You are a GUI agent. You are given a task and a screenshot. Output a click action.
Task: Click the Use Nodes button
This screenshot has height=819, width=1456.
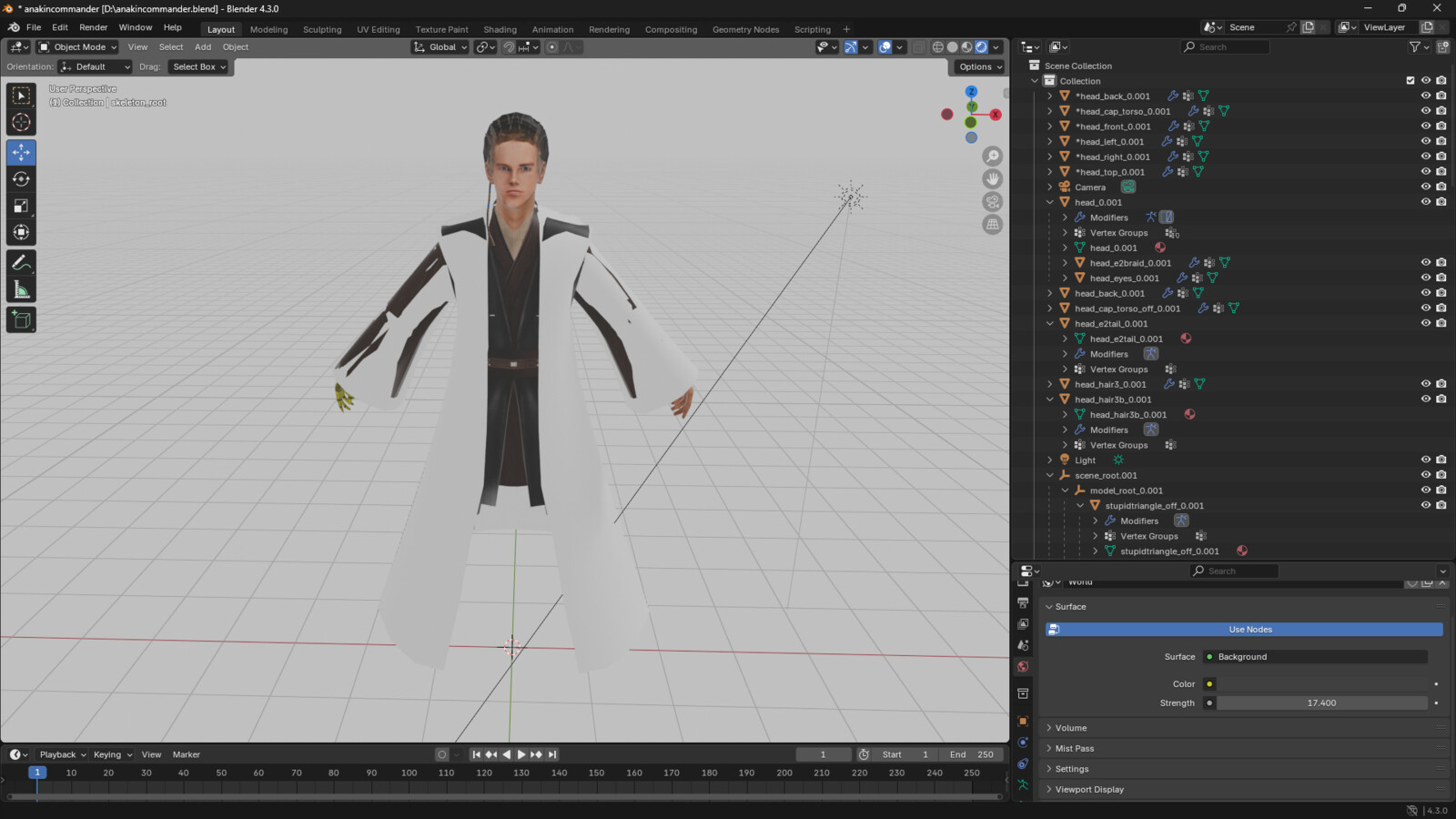click(x=1244, y=630)
